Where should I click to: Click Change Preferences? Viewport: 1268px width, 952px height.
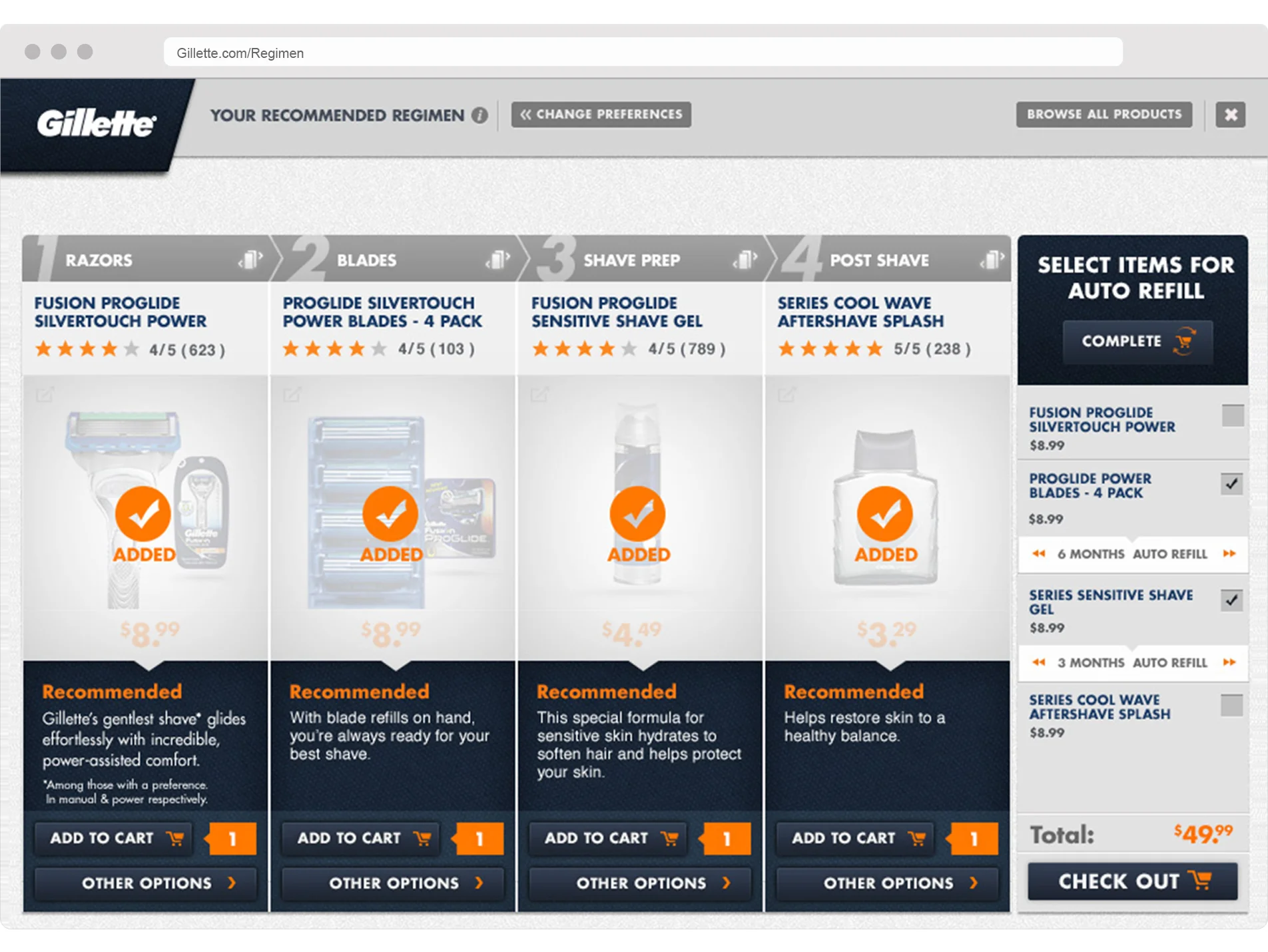click(x=601, y=115)
